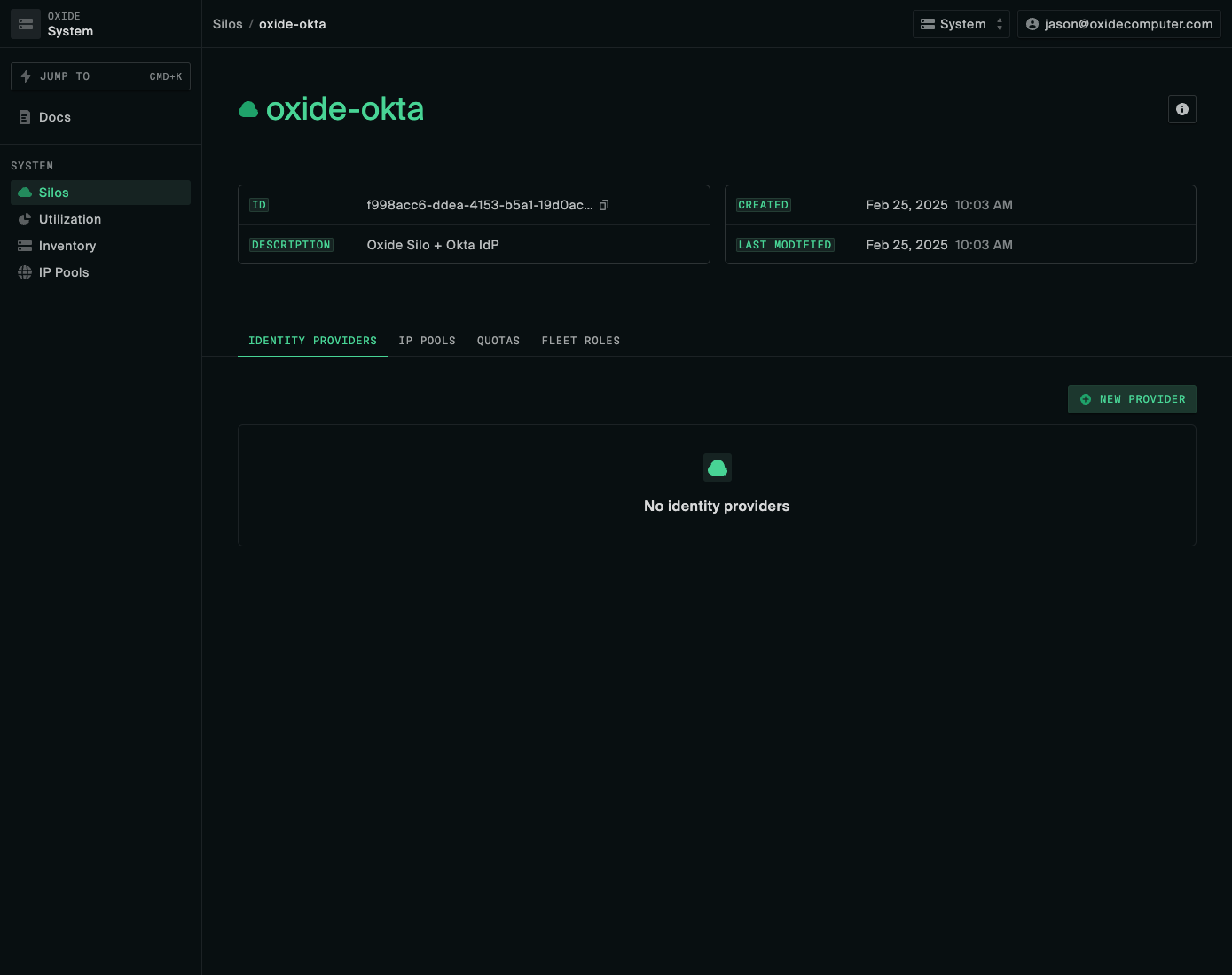Click the Docs document icon

click(x=27, y=116)
